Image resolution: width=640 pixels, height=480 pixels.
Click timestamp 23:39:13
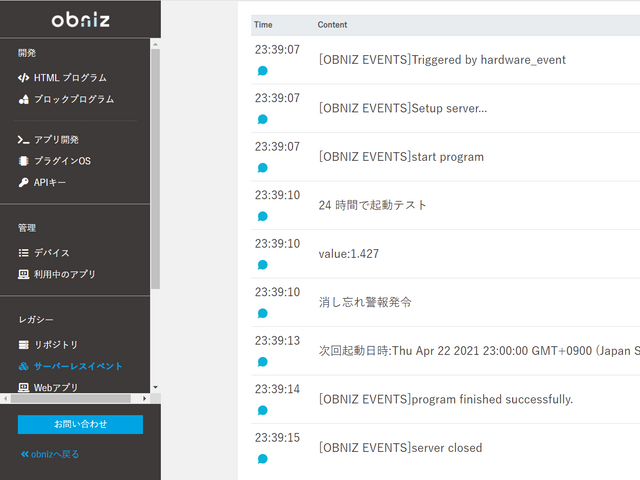(278, 341)
